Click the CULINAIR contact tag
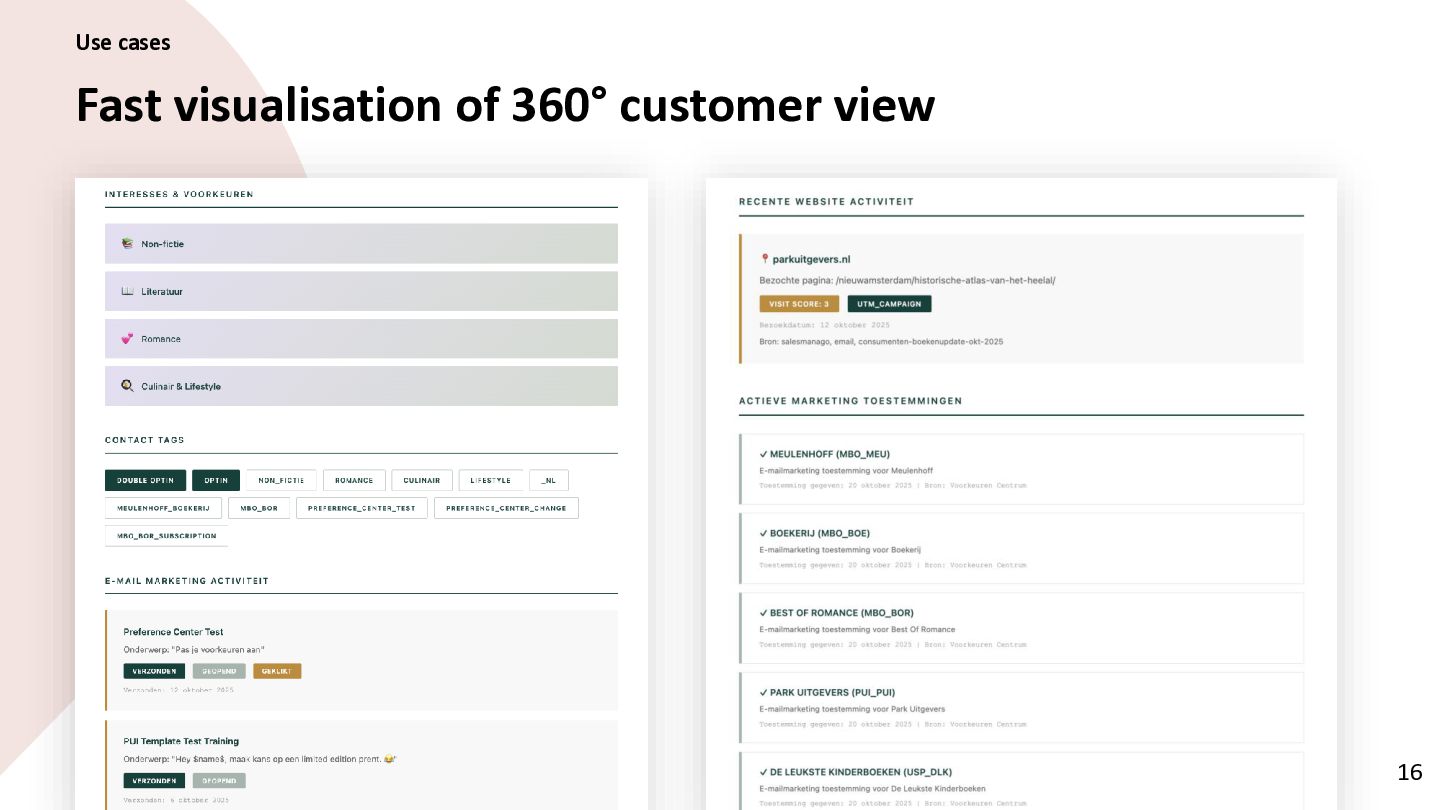Screen dimensions: 1440x810 pyautogui.click(x=422, y=480)
